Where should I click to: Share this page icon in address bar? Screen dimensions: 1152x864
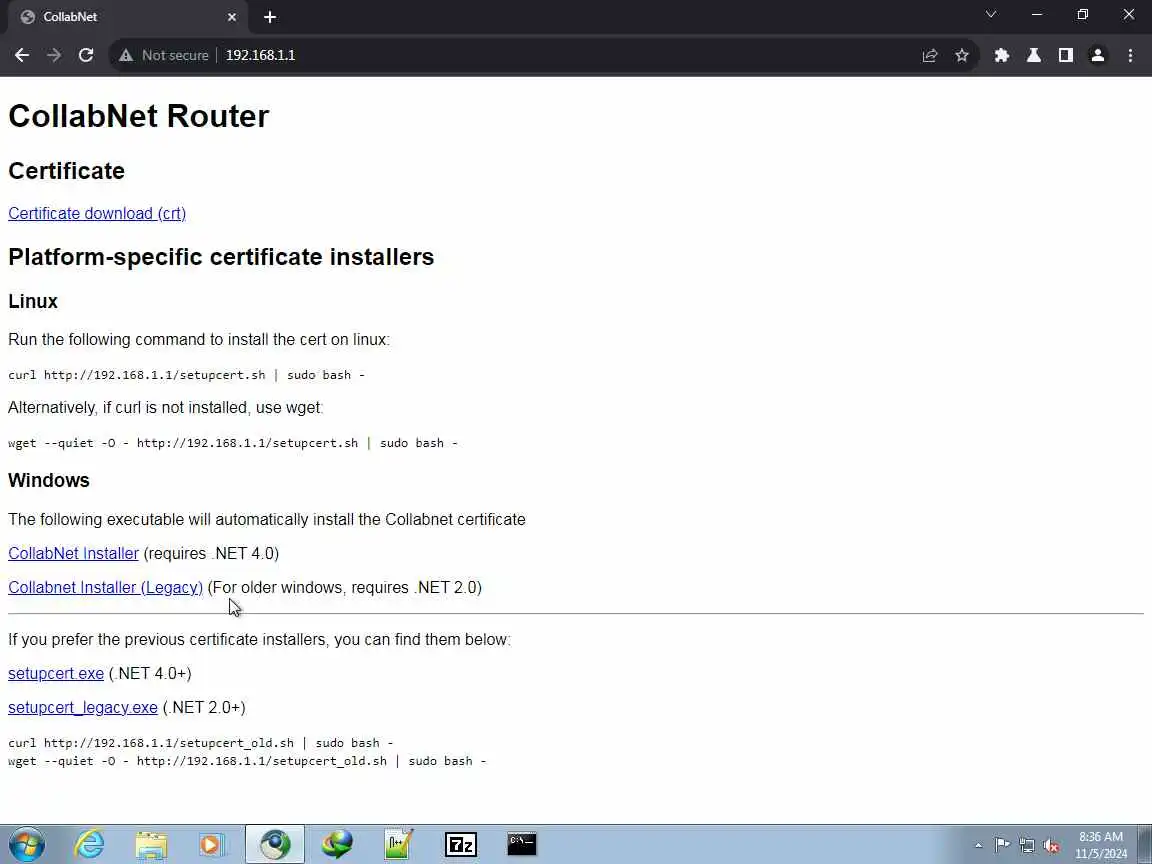pyautogui.click(x=929, y=55)
